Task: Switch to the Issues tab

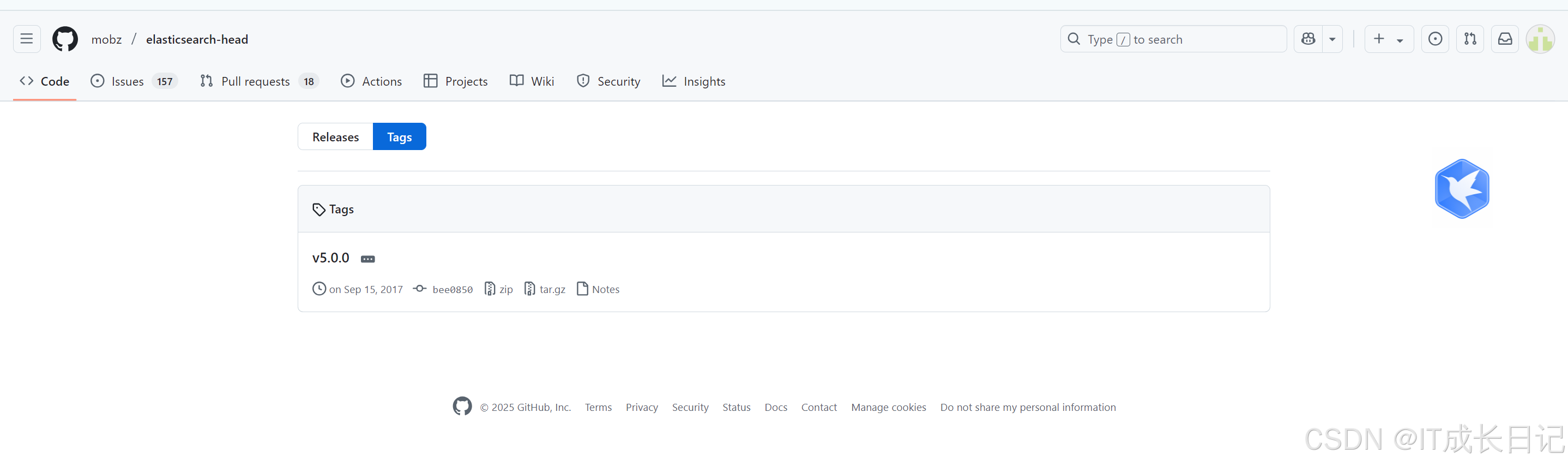Action: tap(134, 81)
